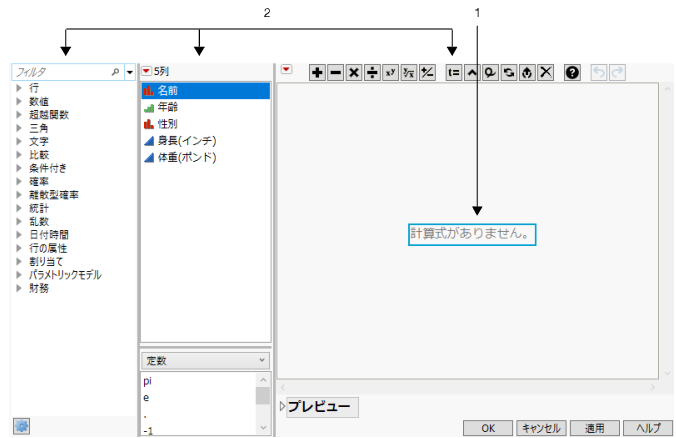The height and width of the screenshot is (438, 676).
Task: Click the magnifier icon in filter box
Action: (x=115, y=72)
